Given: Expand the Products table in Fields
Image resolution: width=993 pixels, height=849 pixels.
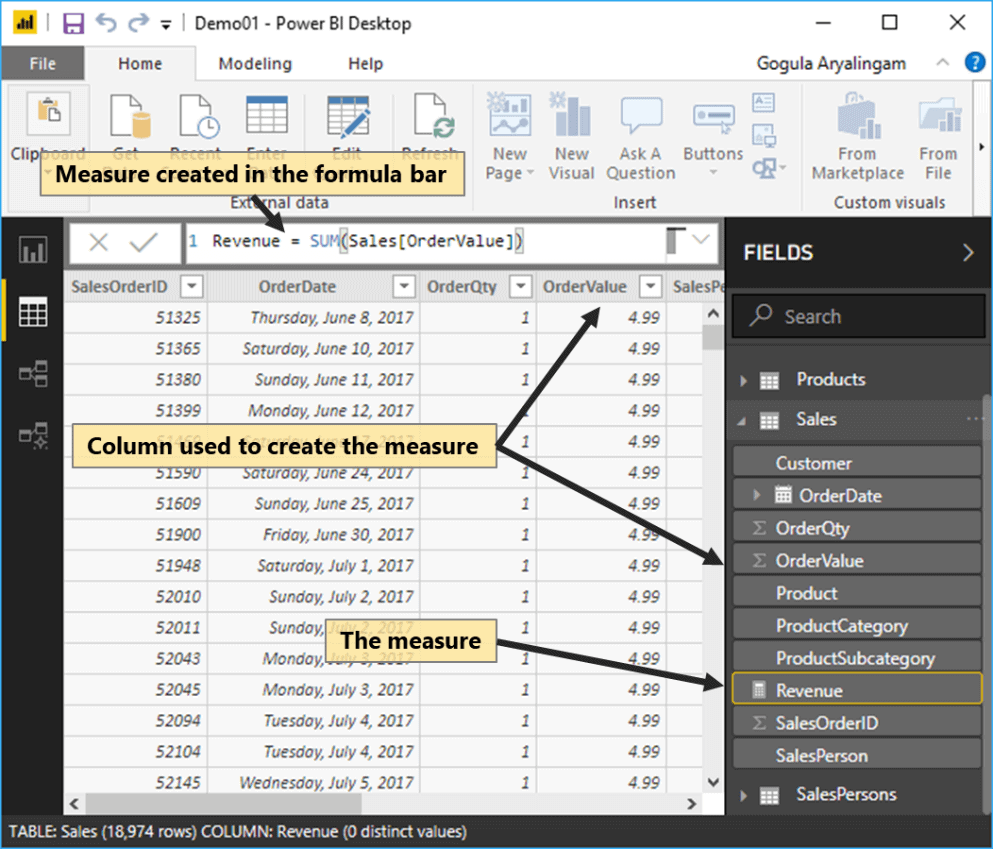Looking at the screenshot, I should point(743,380).
